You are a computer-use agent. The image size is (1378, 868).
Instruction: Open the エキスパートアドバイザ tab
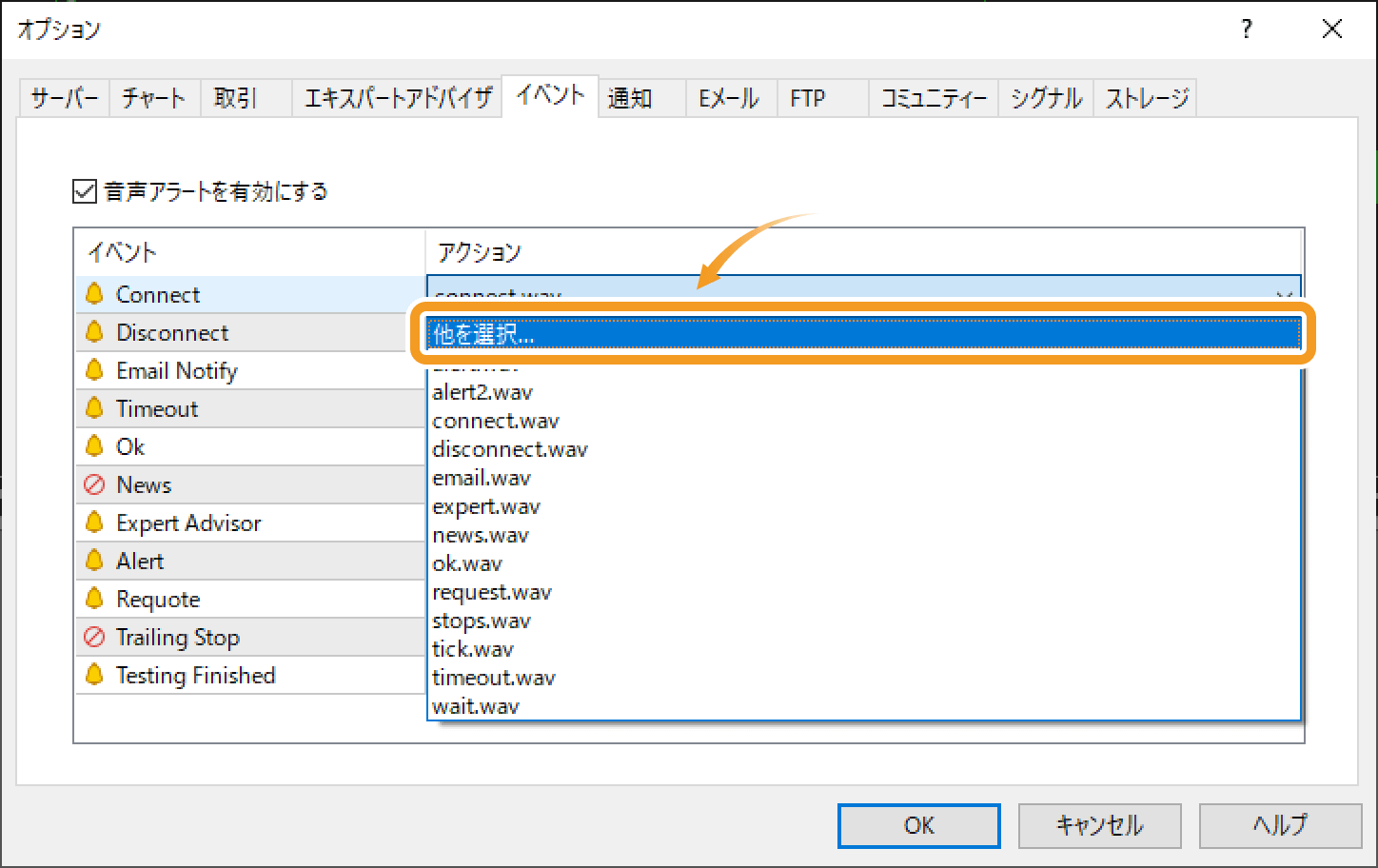click(397, 98)
